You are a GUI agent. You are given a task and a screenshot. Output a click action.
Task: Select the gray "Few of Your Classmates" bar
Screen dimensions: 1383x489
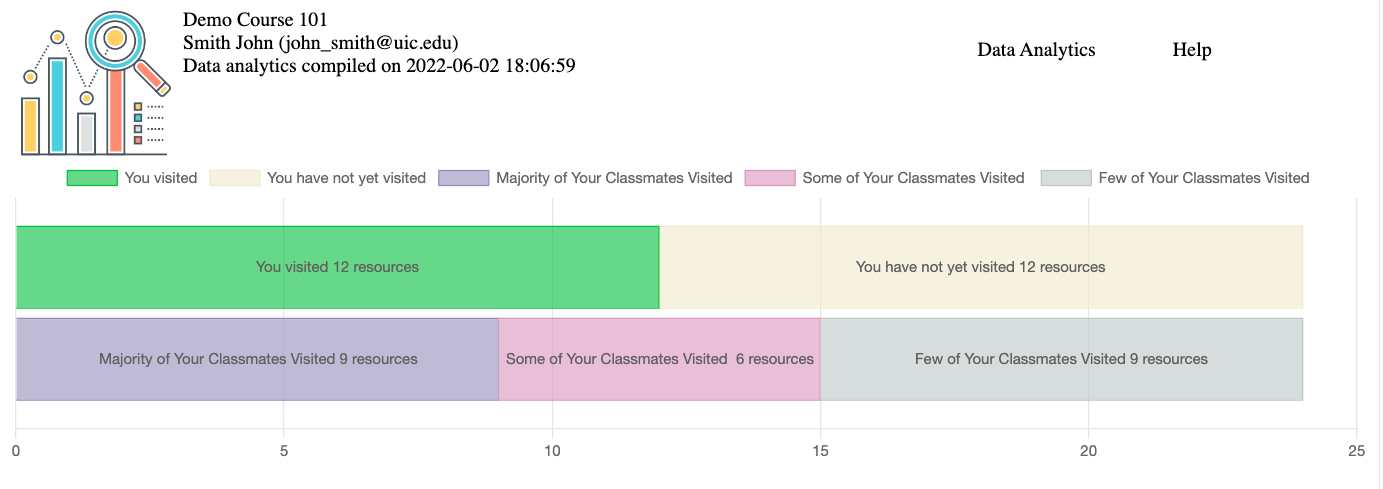point(1062,359)
